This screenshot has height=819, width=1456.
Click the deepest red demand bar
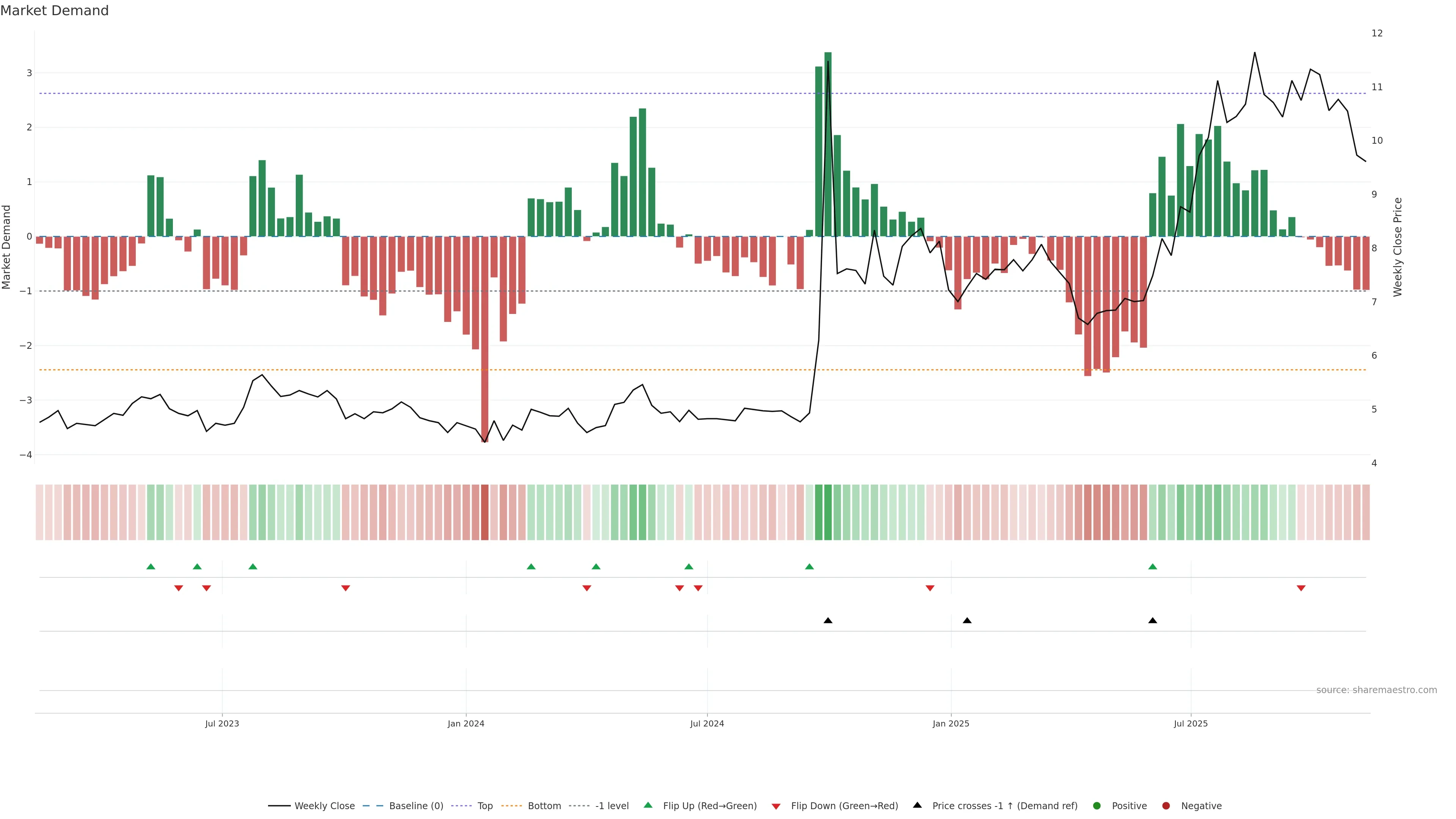tap(485, 339)
